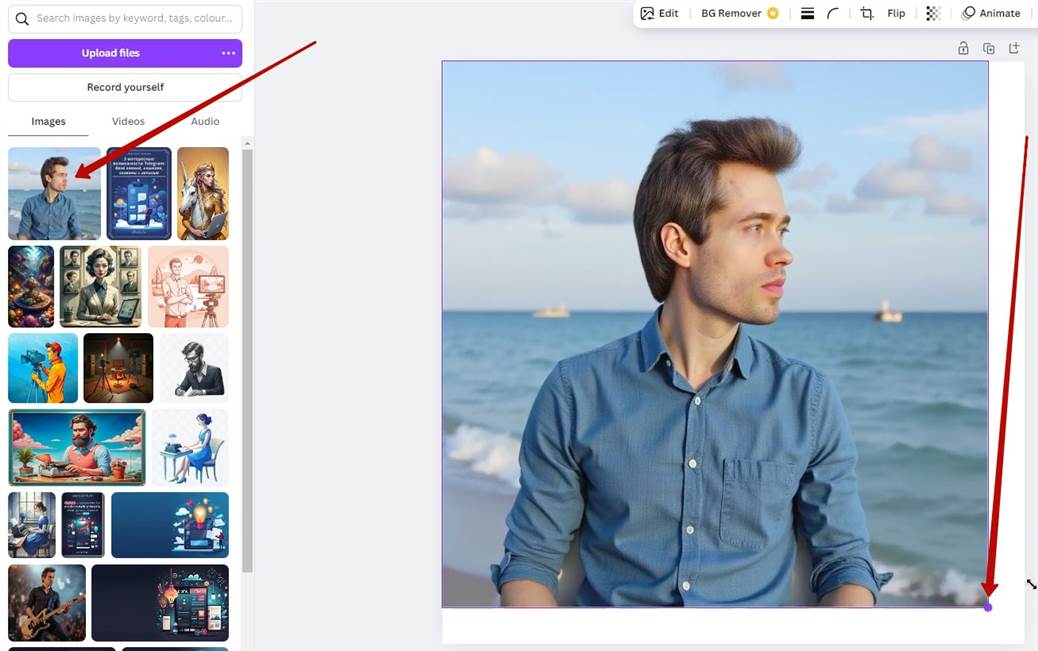Open the Edit image tool
1038x651 pixels.
pyautogui.click(x=659, y=13)
